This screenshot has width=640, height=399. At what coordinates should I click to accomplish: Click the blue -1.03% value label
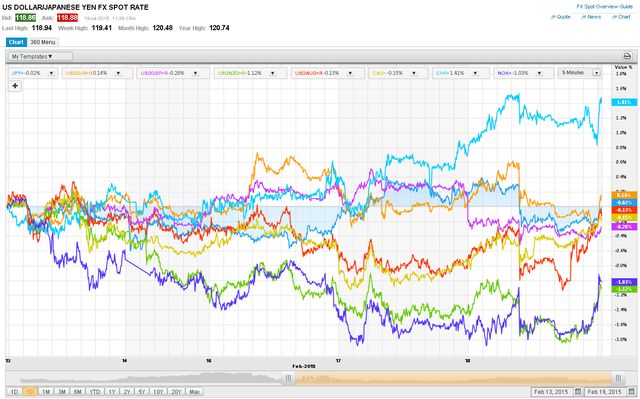(x=624, y=282)
